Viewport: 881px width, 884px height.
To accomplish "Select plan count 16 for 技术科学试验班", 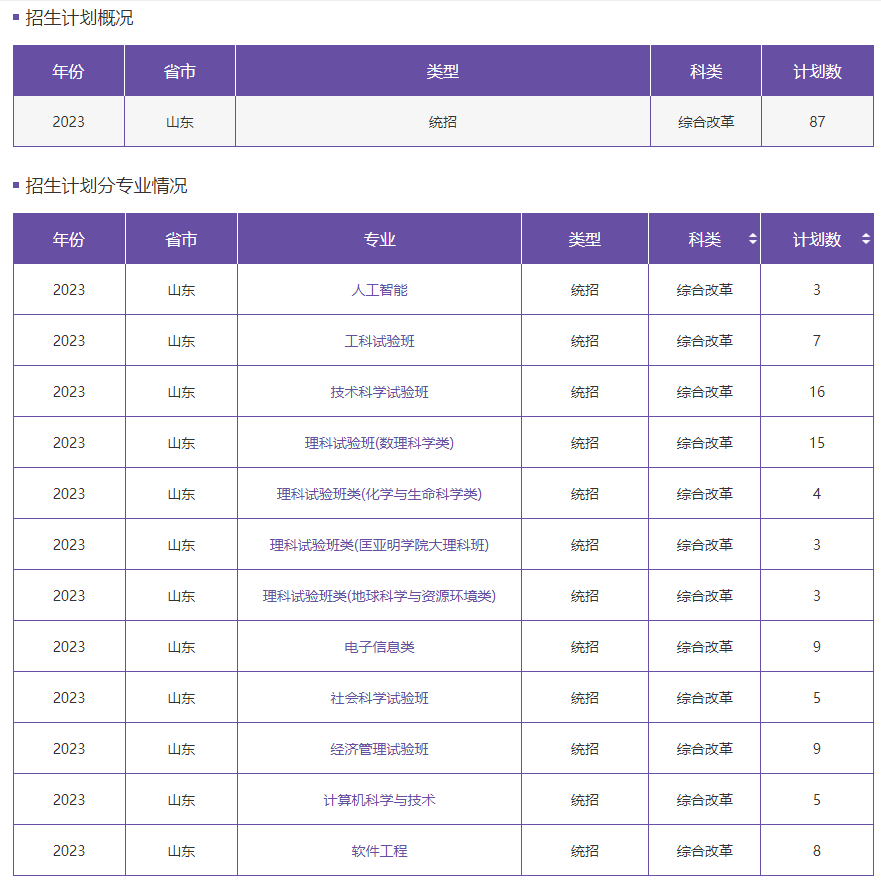I will tap(817, 392).
